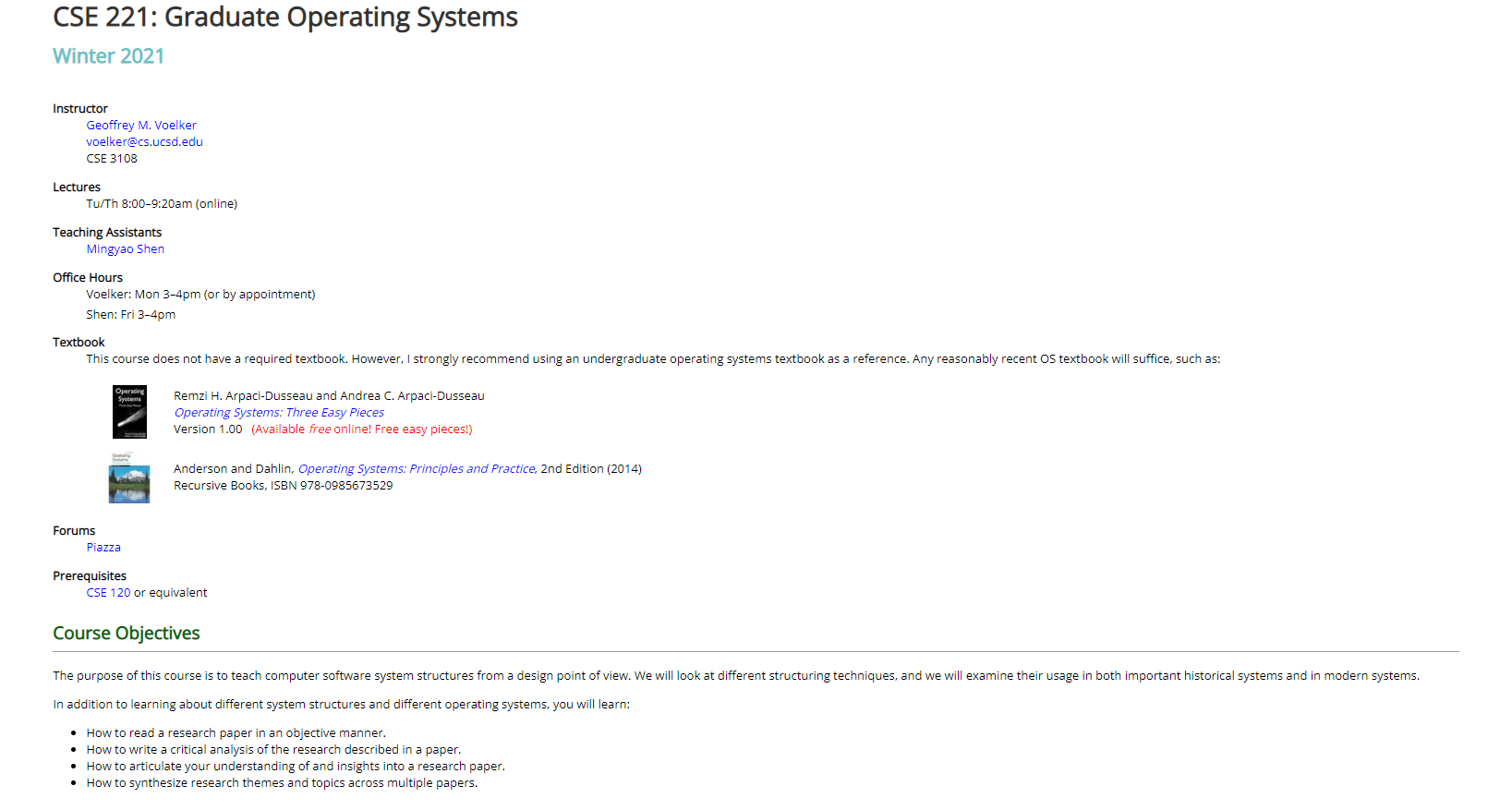The height and width of the screenshot is (810, 1512).
Task: Click the Remzi H. Arpaci-Dusseau author line
Action: tap(329, 395)
